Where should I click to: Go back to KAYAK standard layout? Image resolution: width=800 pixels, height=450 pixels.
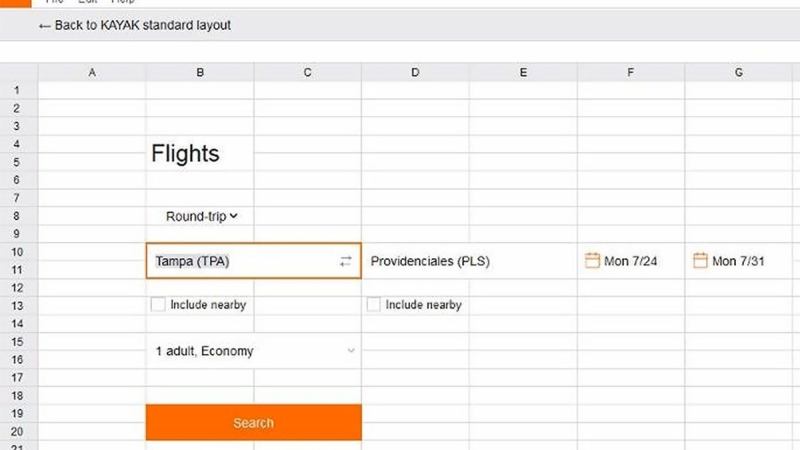(134, 25)
